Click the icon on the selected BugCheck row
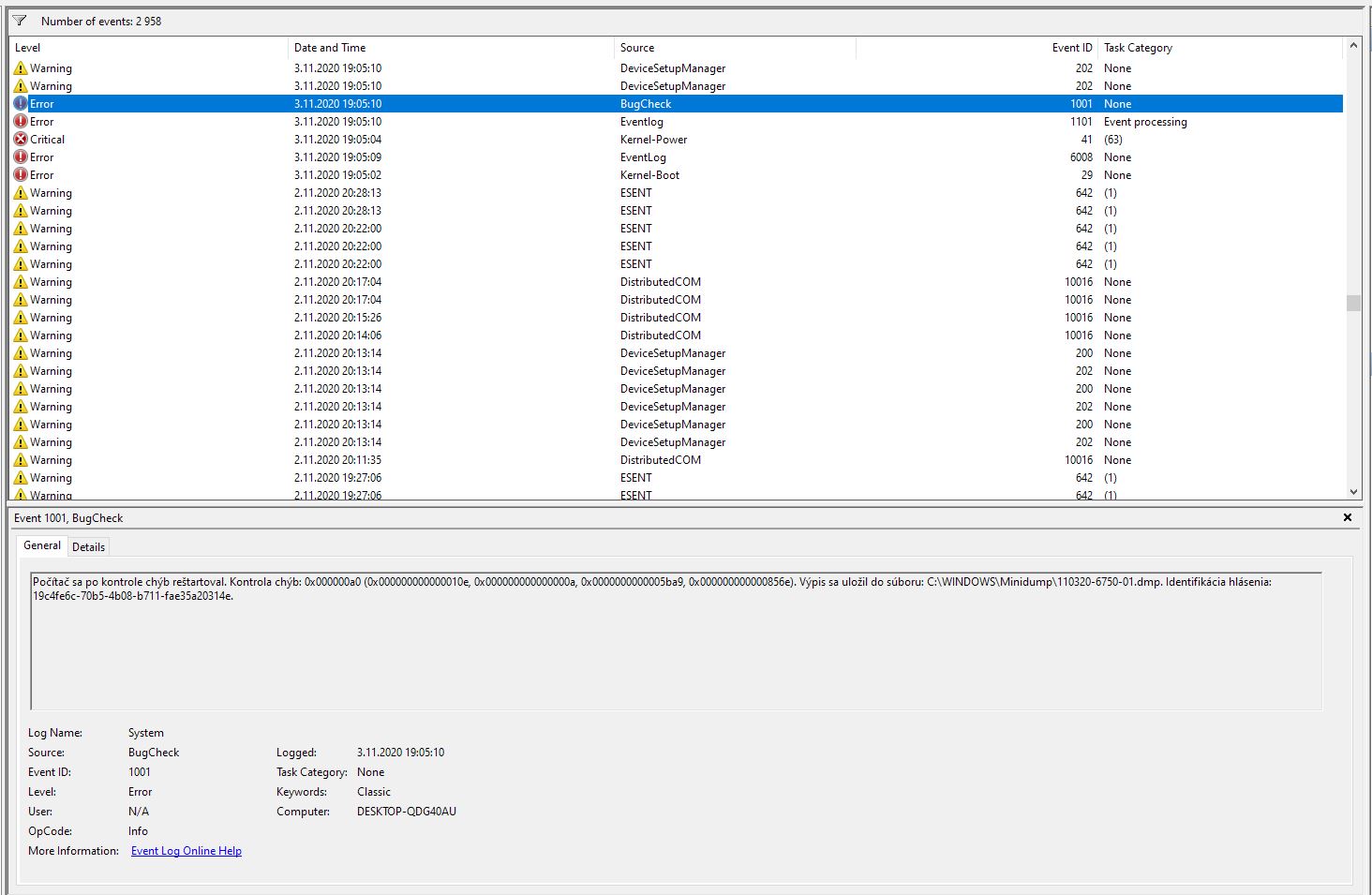Screen dimensions: 1372x895 tap(21, 104)
